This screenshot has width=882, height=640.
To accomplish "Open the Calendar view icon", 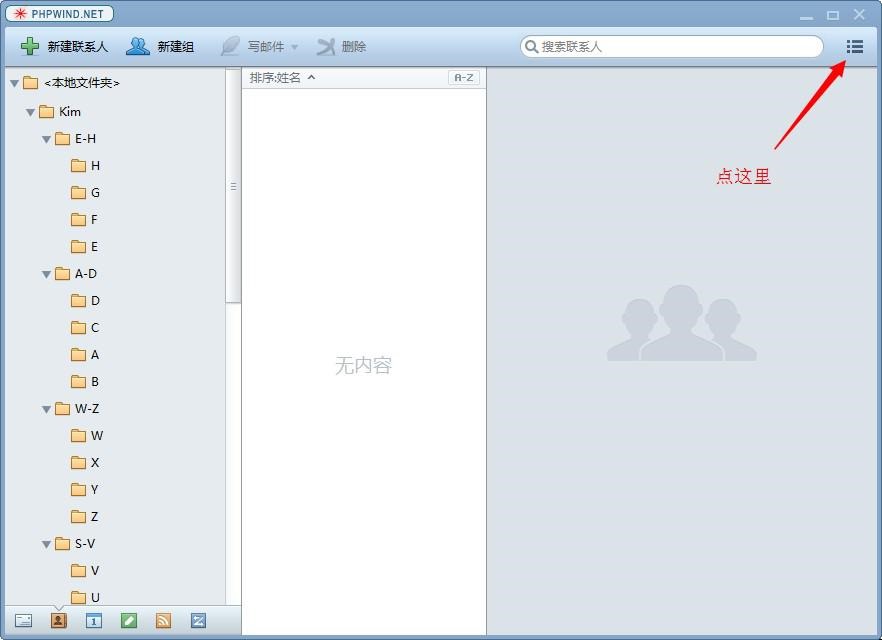I will pos(94,620).
